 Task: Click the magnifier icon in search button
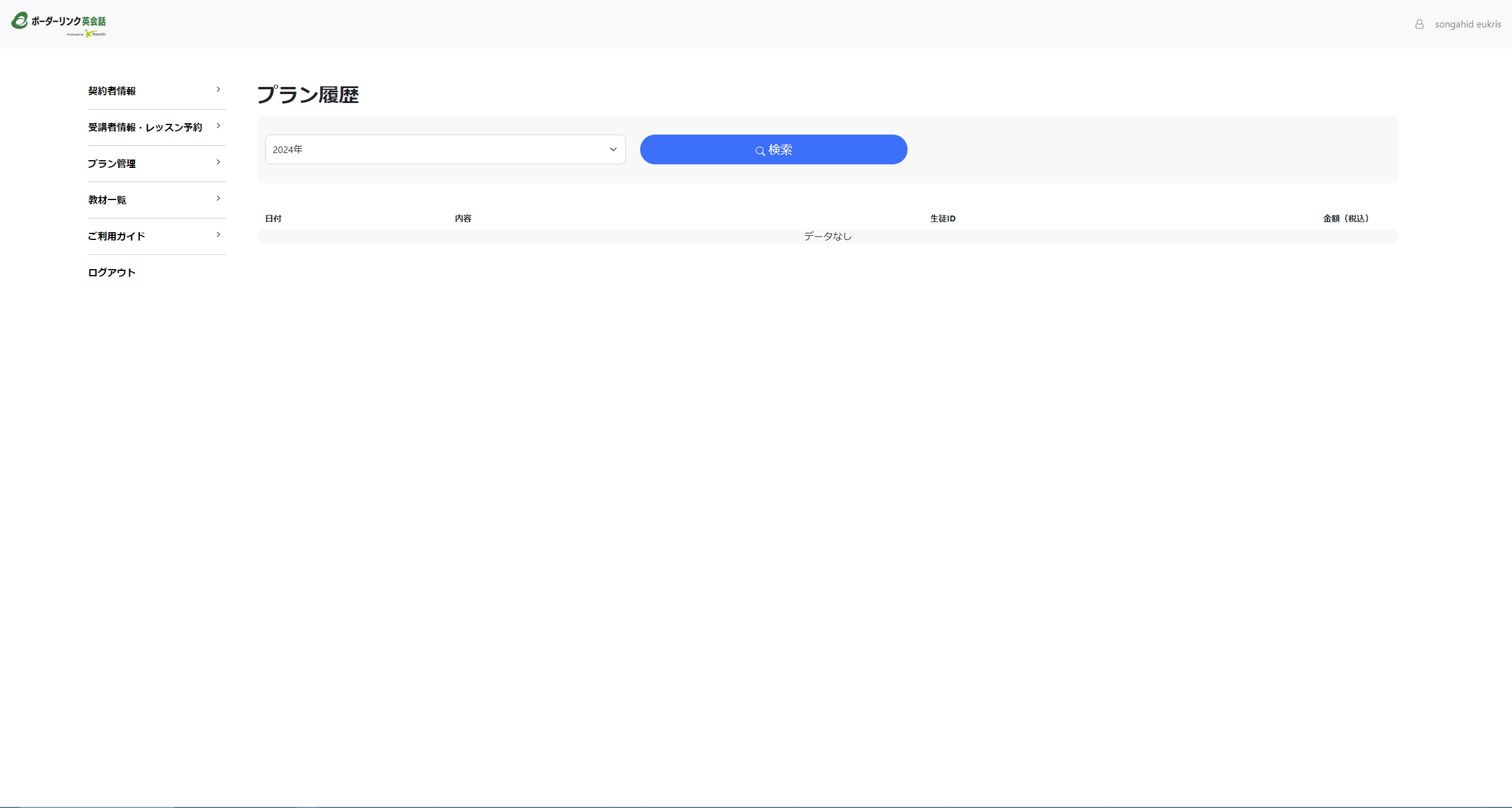pyautogui.click(x=760, y=151)
